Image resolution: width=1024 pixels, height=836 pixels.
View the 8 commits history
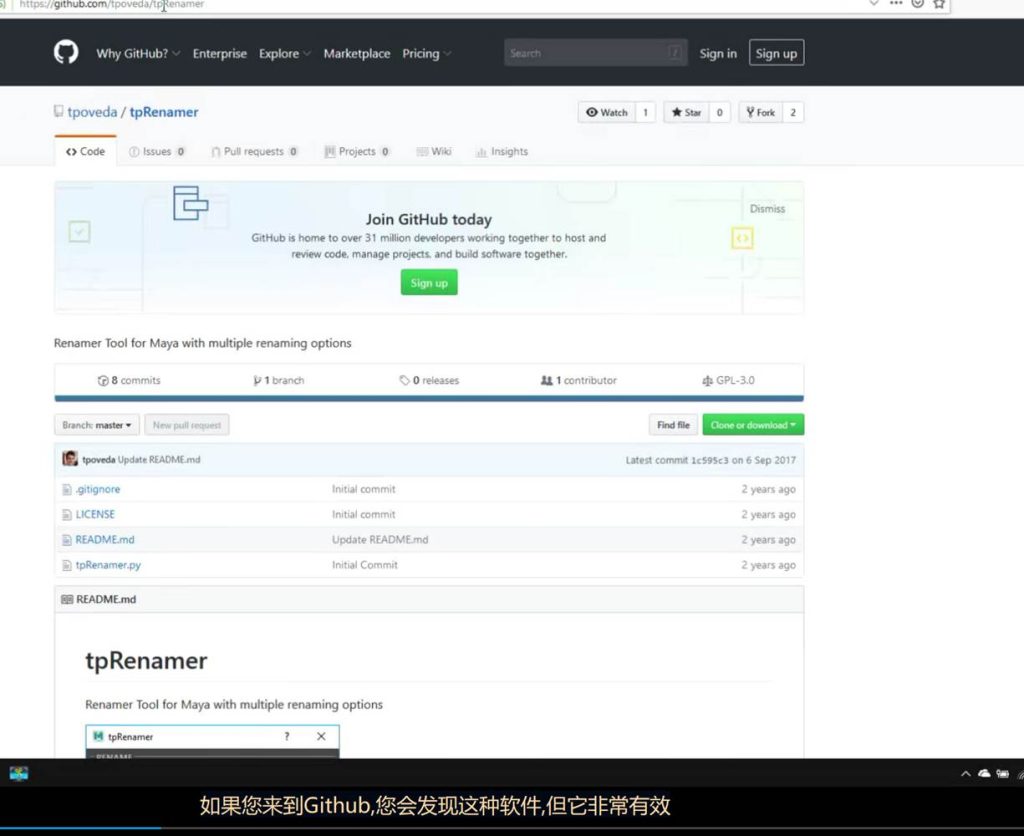pos(129,381)
